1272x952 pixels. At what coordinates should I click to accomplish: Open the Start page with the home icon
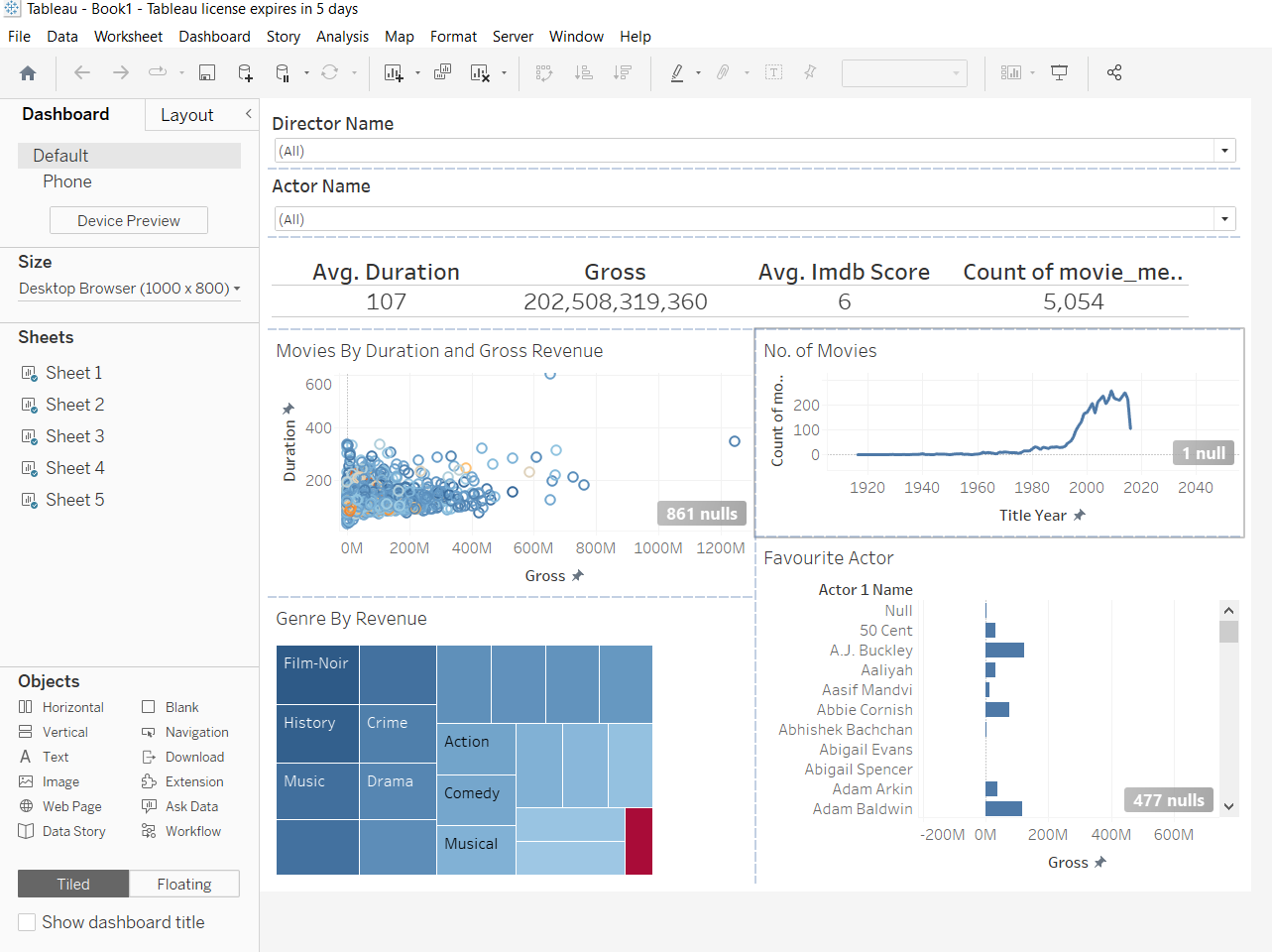click(28, 72)
